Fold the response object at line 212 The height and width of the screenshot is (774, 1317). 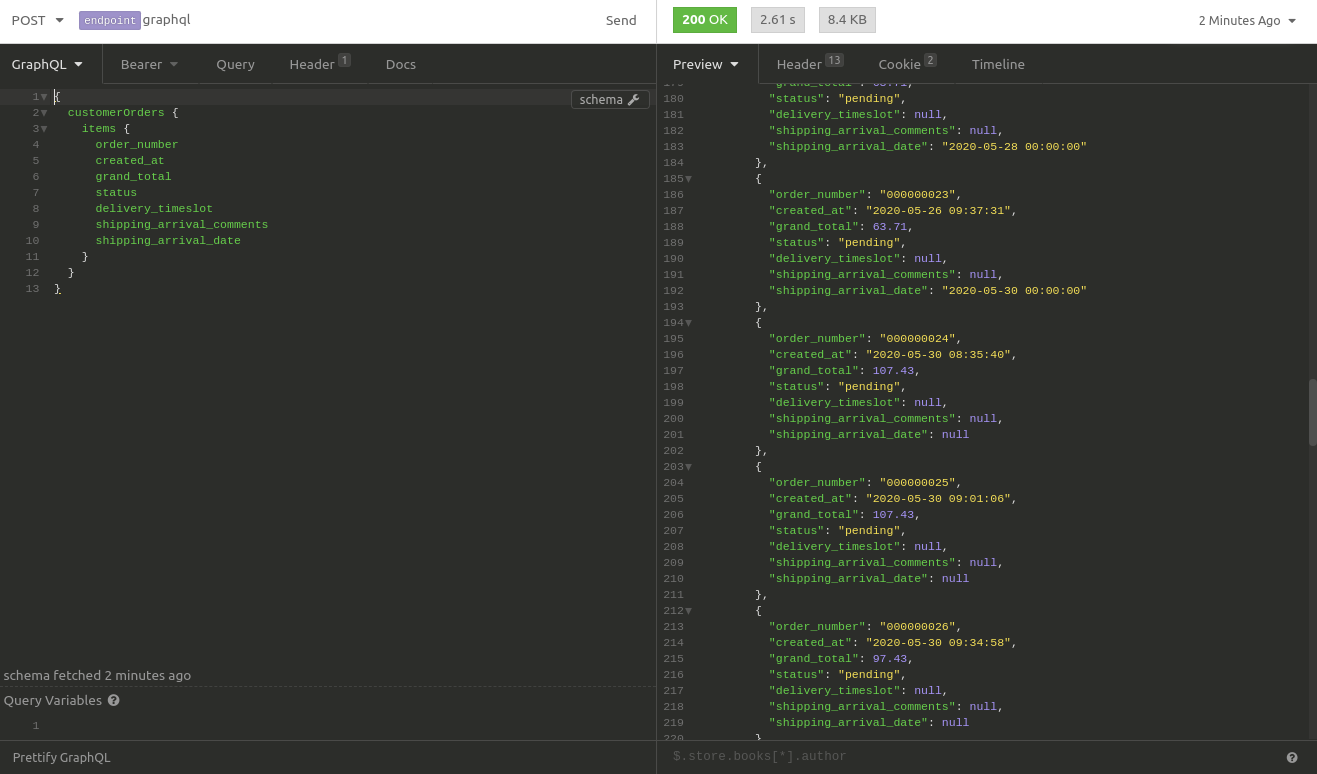(688, 611)
